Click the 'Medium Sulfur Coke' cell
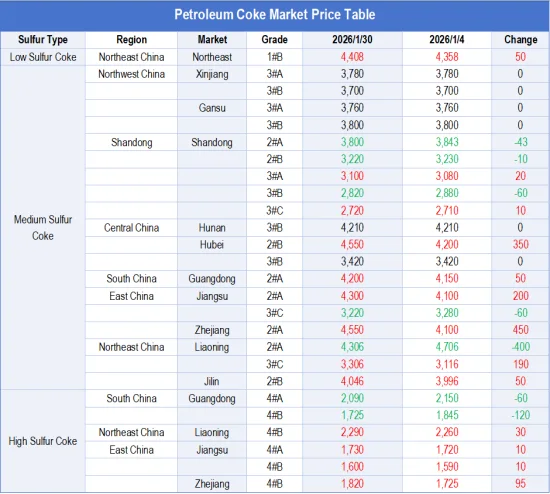The height and width of the screenshot is (494, 550). click(43, 228)
